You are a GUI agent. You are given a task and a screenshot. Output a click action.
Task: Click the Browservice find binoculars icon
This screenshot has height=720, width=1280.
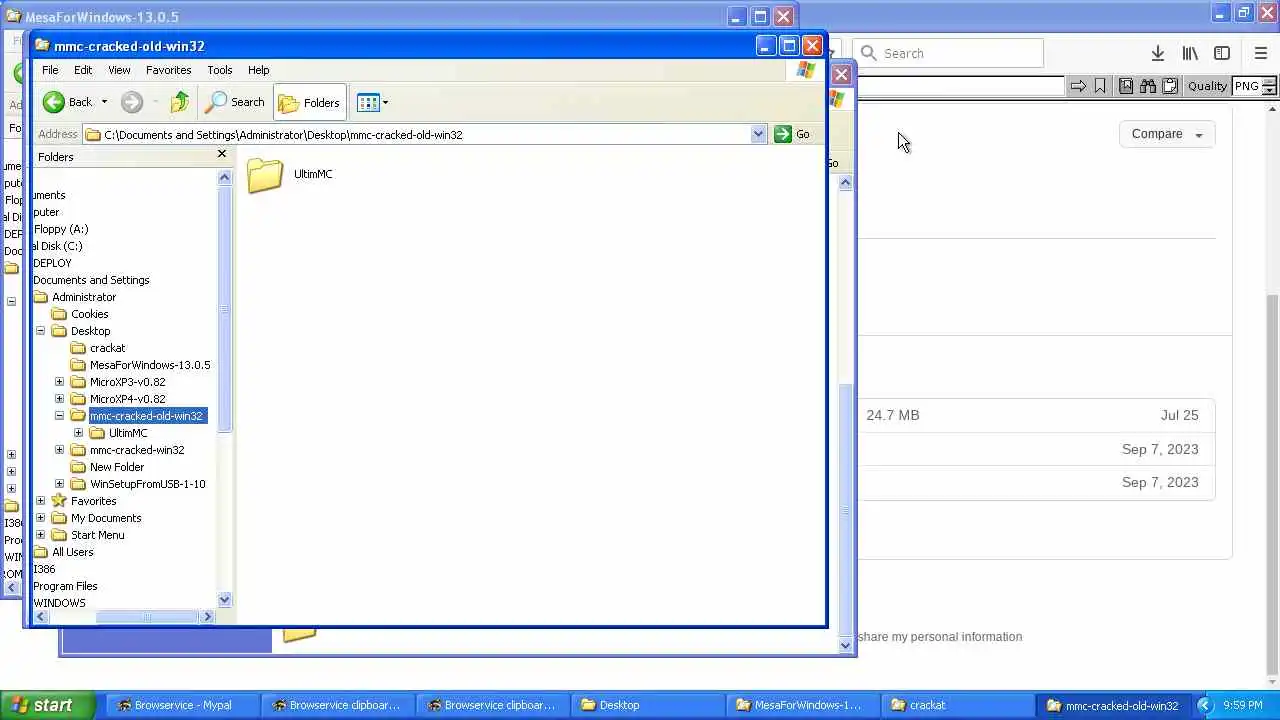(x=1147, y=86)
